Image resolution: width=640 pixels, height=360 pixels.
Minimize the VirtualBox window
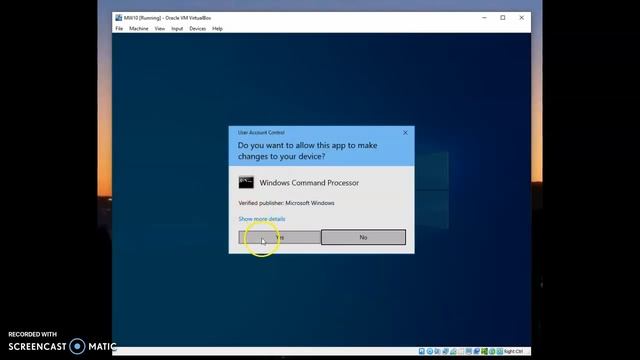click(x=484, y=18)
